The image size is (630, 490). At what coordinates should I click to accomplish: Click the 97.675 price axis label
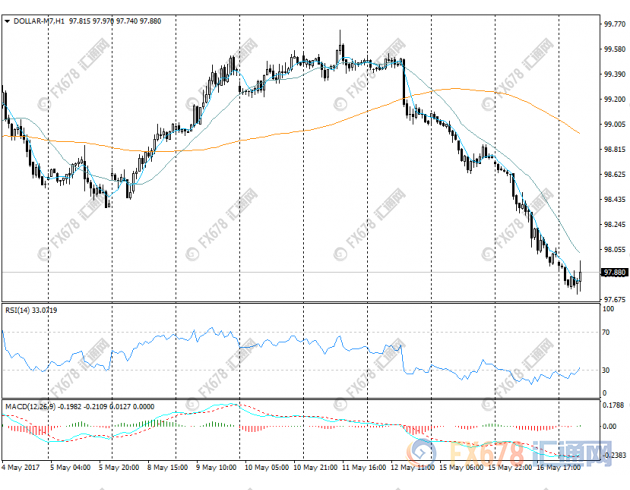point(613,300)
